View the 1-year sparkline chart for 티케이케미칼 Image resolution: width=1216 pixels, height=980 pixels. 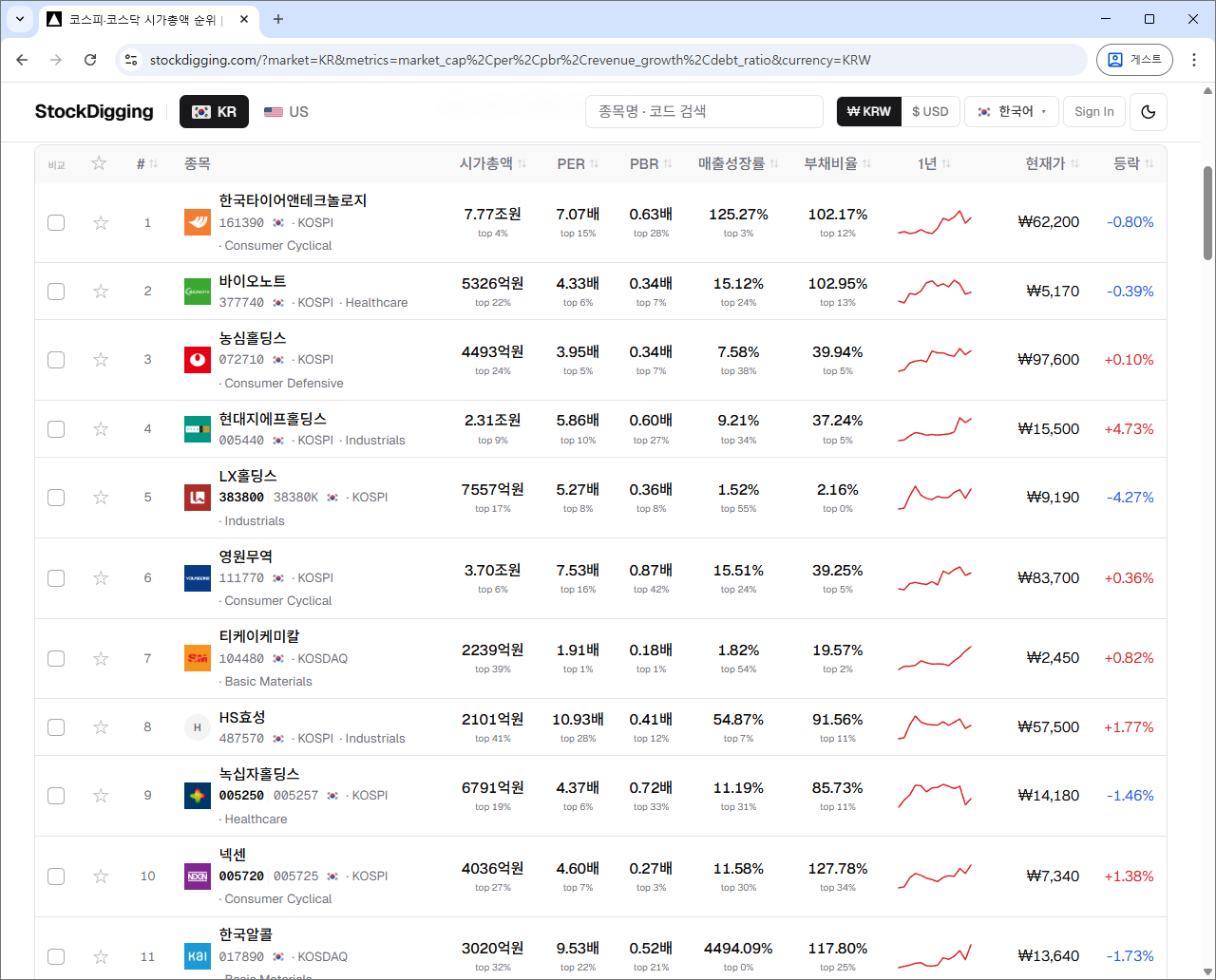click(x=935, y=658)
